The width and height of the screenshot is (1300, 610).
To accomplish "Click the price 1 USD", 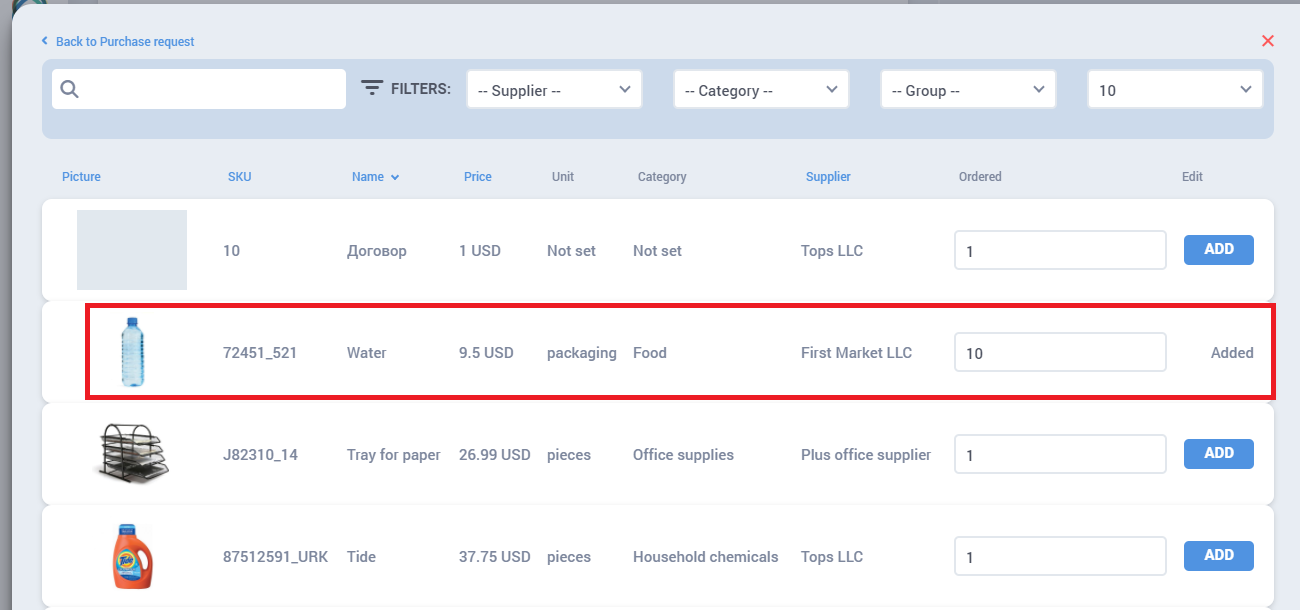I will [x=480, y=251].
